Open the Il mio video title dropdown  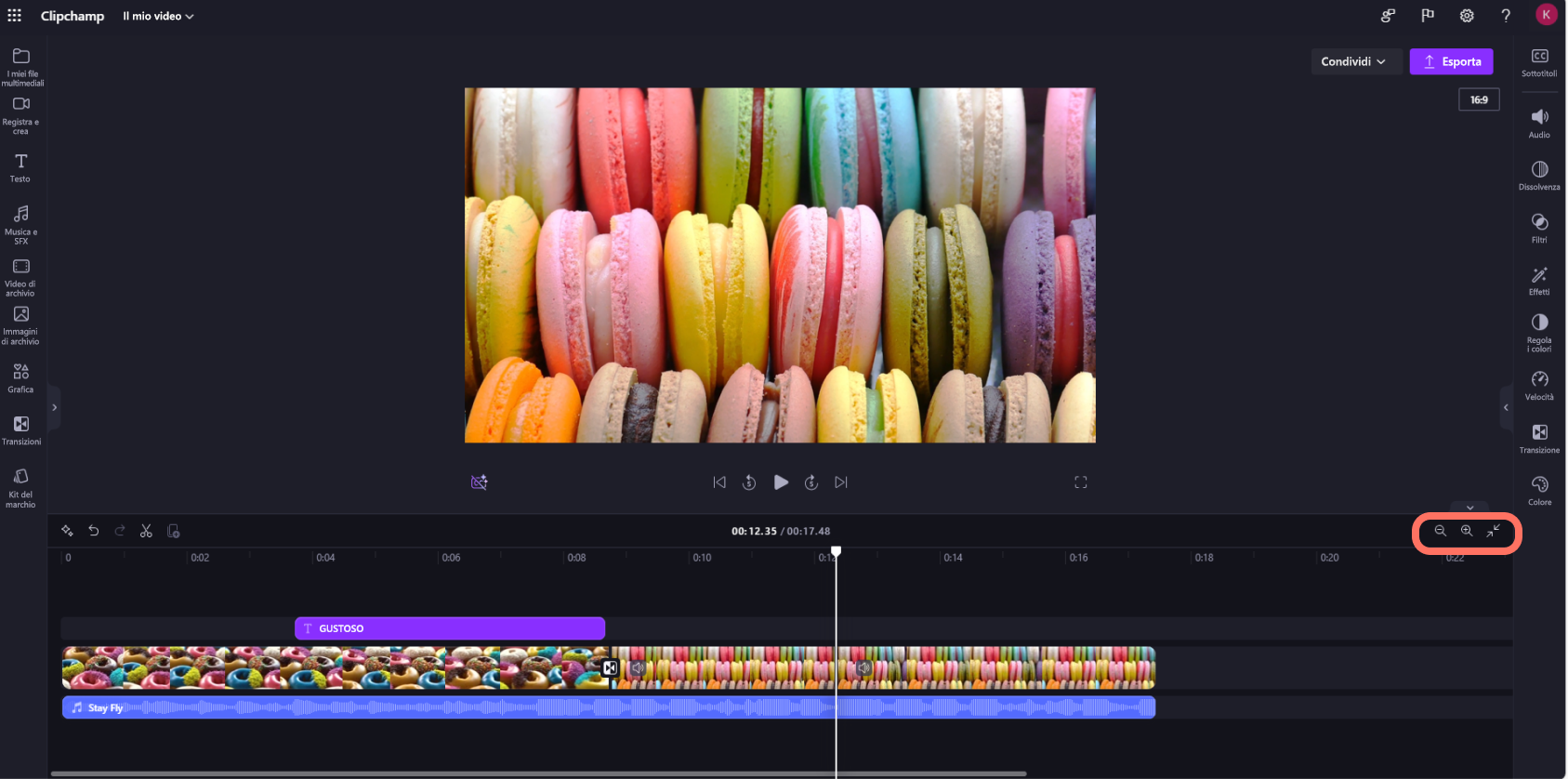pos(158,16)
